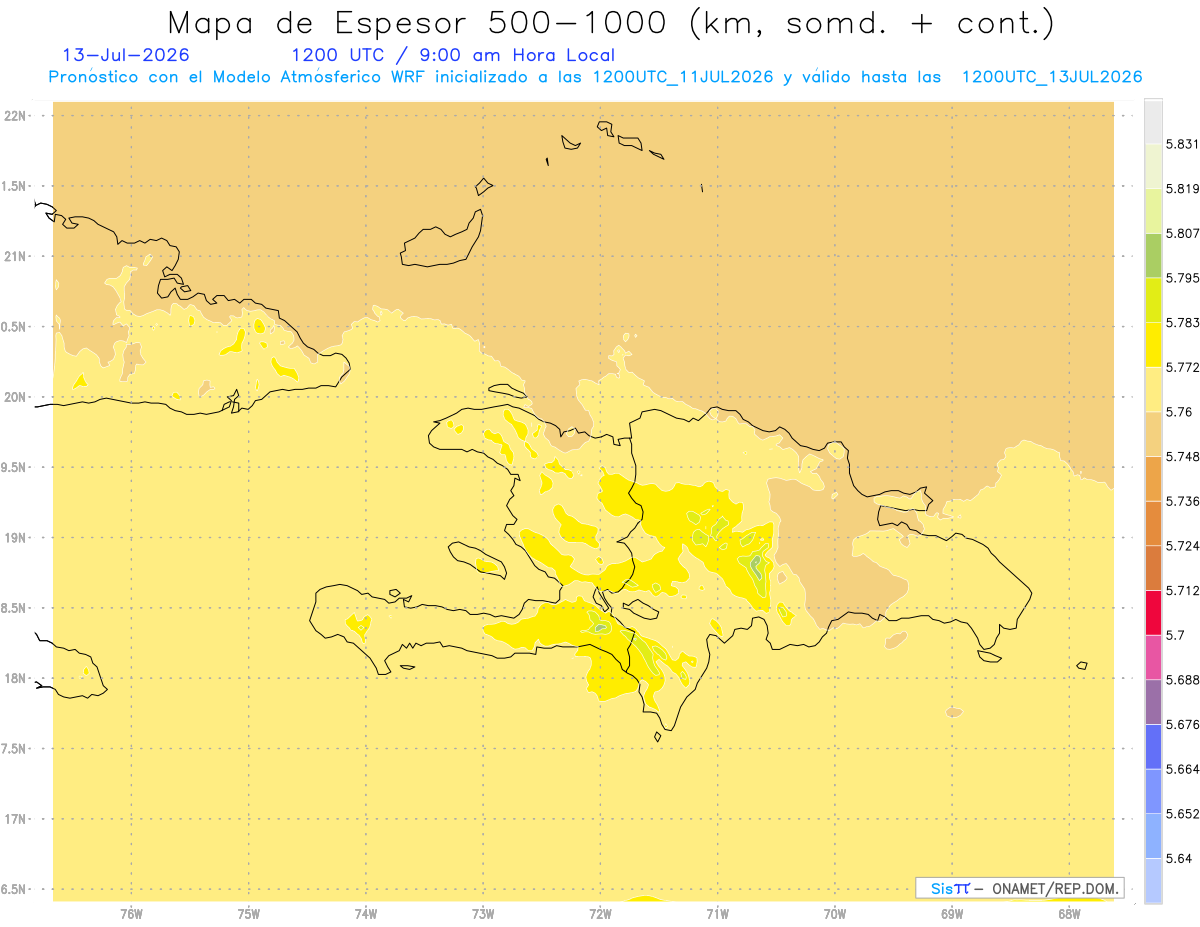Click the colorbar value '5.724'
The height and width of the screenshot is (927, 1200).
(1183, 546)
